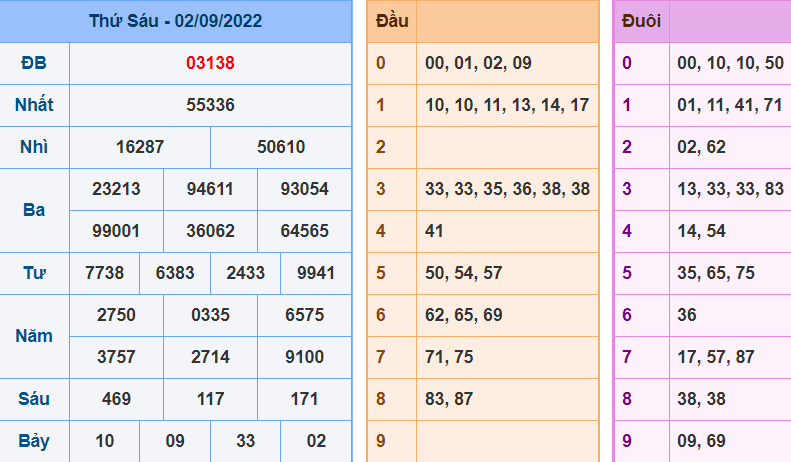This screenshot has width=791, height=462.
Task: Click Tư prize number 9941
Action: click(316, 273)
